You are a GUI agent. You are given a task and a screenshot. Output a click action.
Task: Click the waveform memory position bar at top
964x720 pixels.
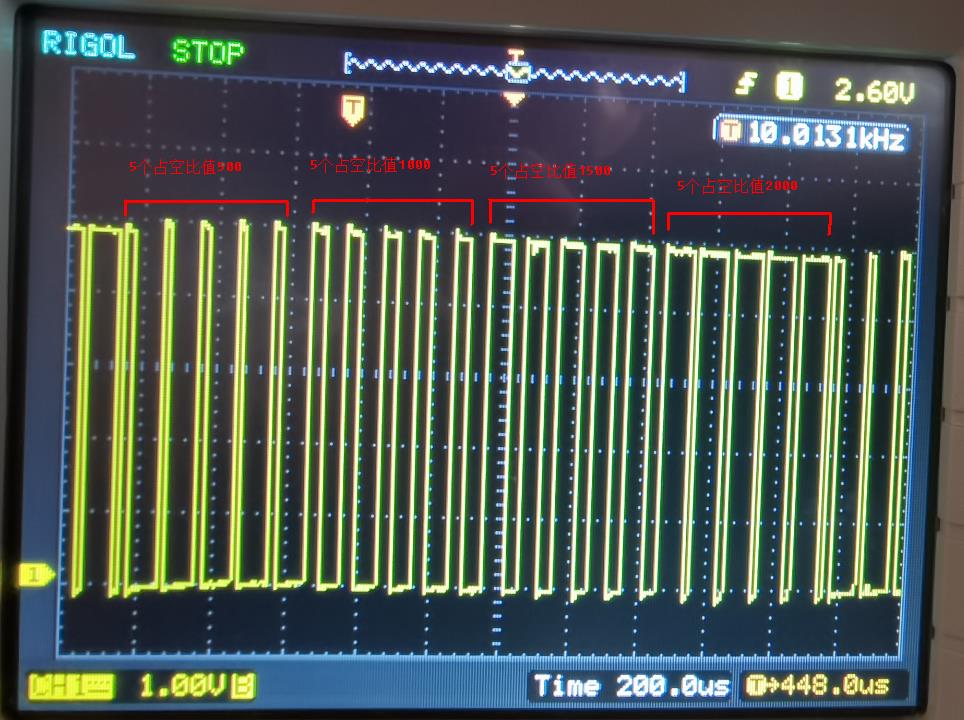coord(515,74)
